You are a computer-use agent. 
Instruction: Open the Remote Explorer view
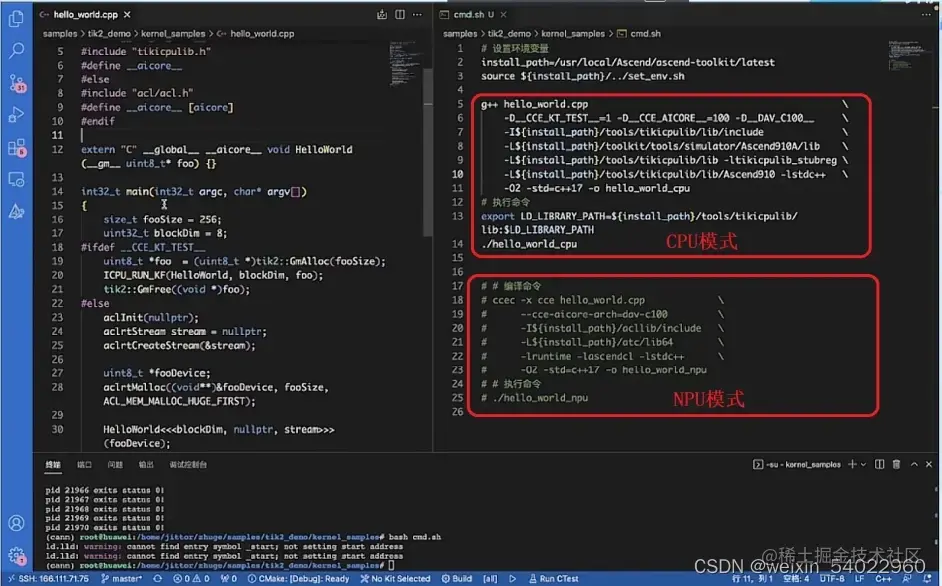pyautogui.click(x=16, y=179)
